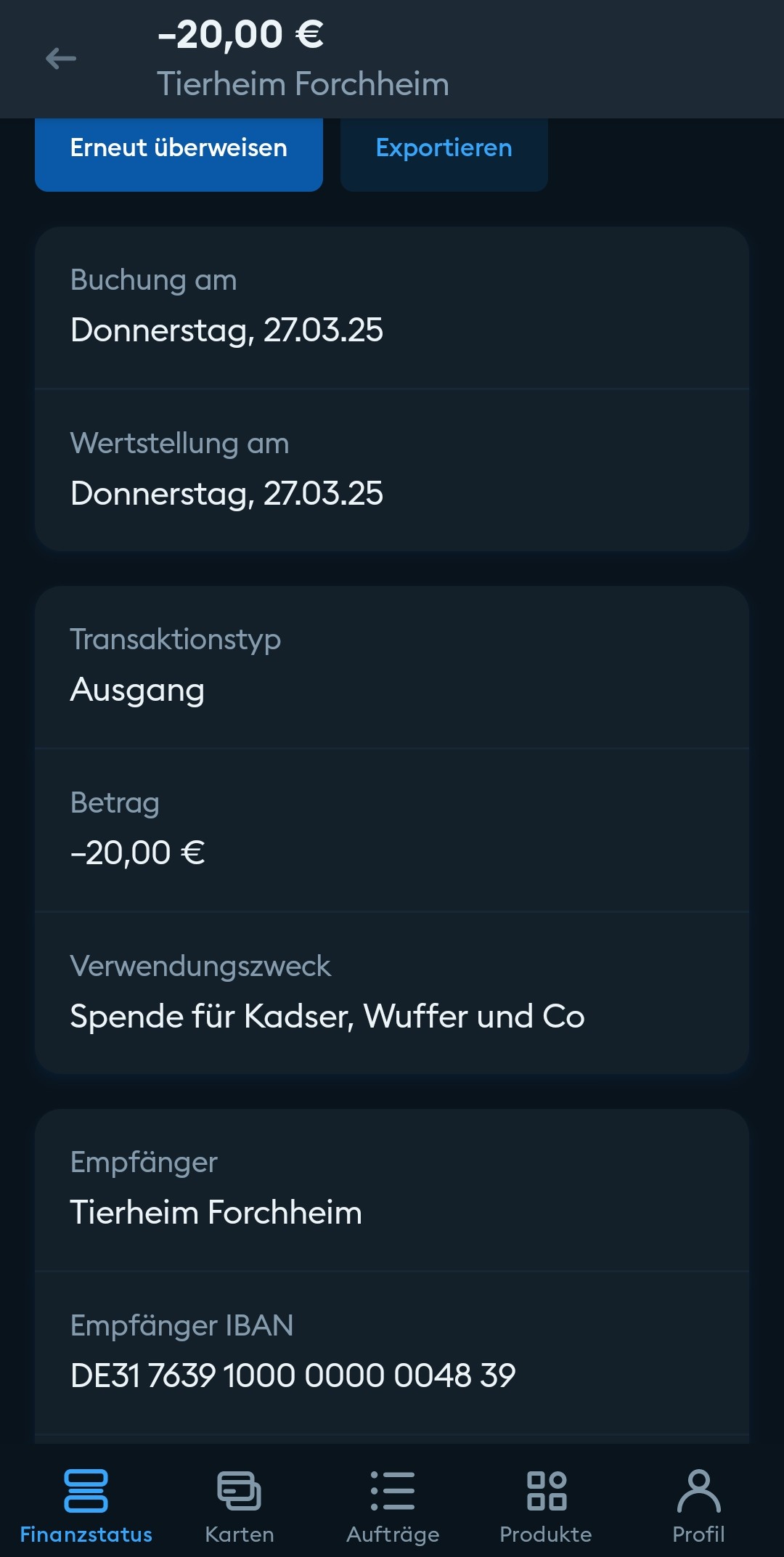Tap the Empfänger IBAN number
The width and height of the screenshot is (784, 1557).
click(293, 1375)
